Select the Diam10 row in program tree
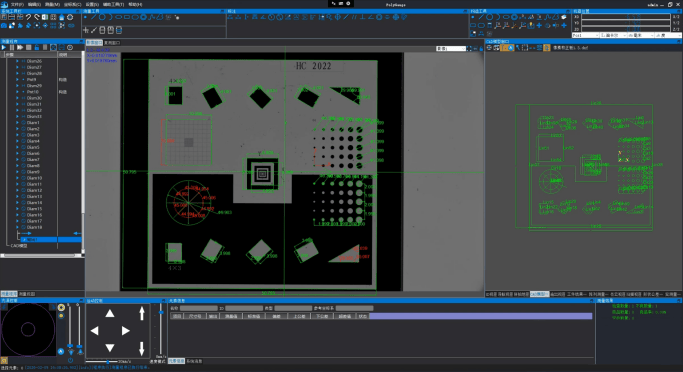The width and height of the screenshot is (683, 372). tap(34, 178)
